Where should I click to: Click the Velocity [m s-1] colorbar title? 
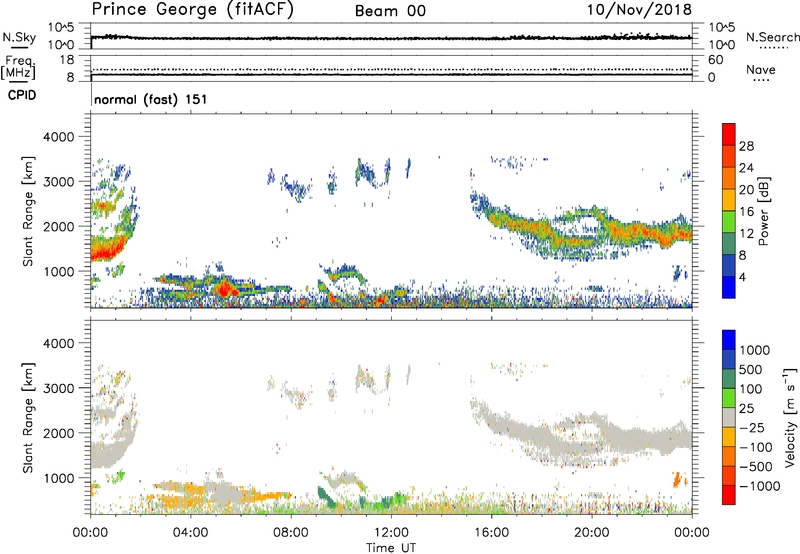[790, 417]
